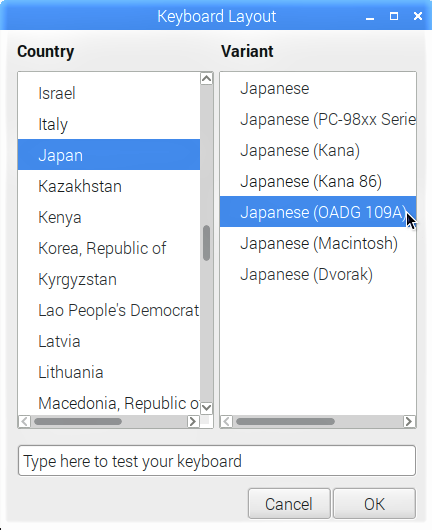The height and width of the screenshot is (530, 432).
Task: Click Country list horizontal scroll left arrow
Action: 24,421
